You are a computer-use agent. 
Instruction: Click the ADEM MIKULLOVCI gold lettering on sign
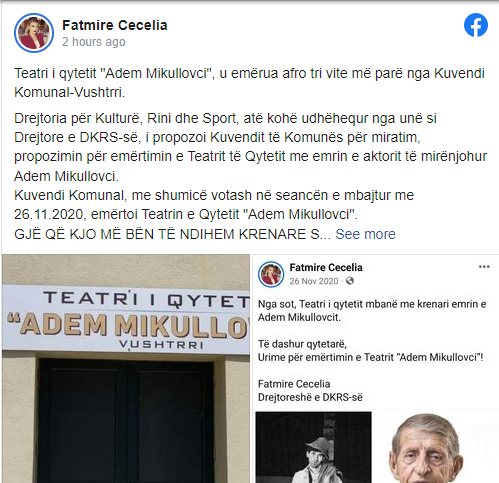point(128,325)
